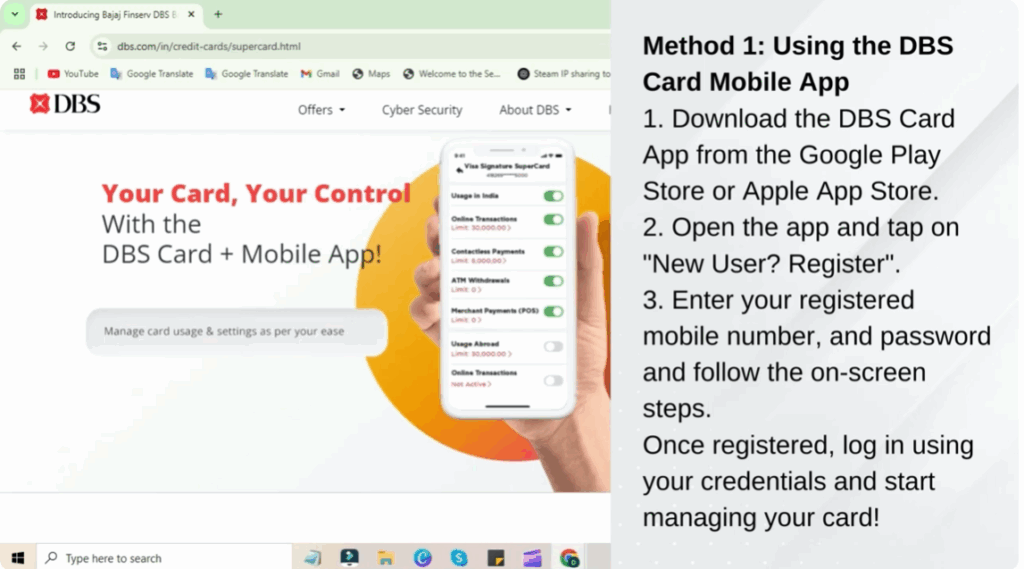Open the Gmail bookmark
The image size is (1024, 569).
click(320, 74)
